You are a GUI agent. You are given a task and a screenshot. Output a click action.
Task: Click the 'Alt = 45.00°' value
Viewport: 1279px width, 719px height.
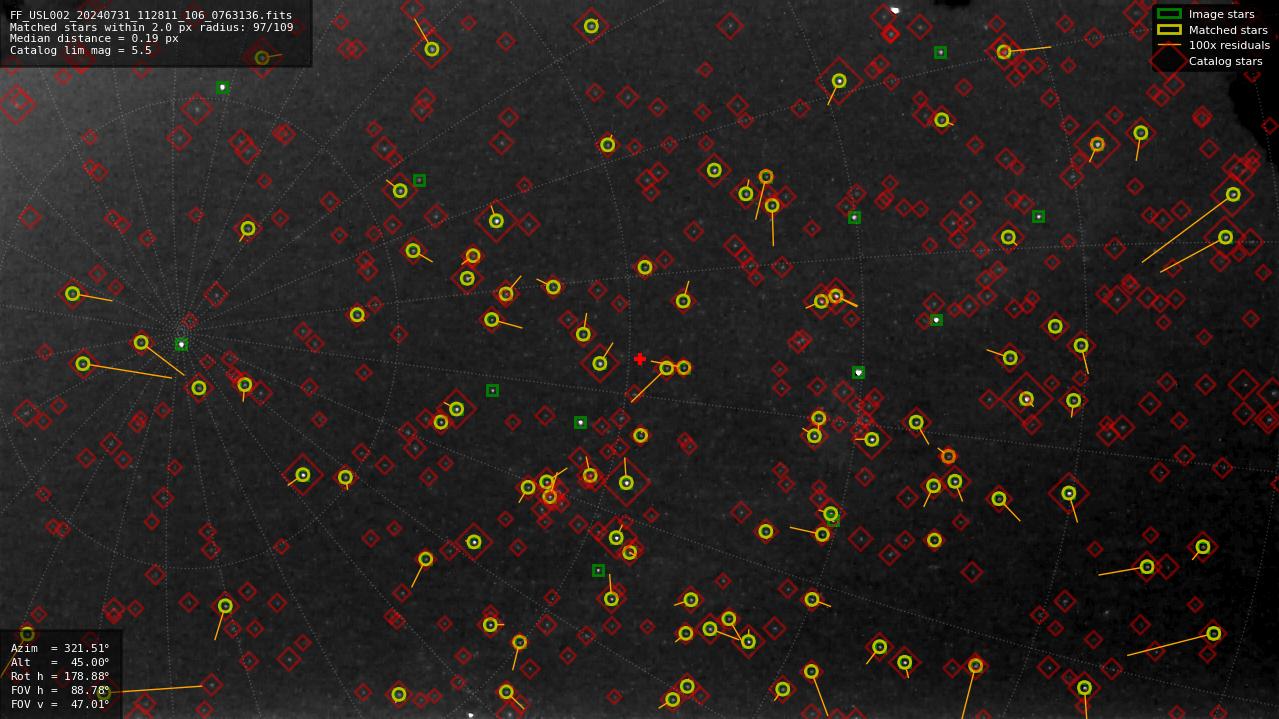click(x=60, y=662)
